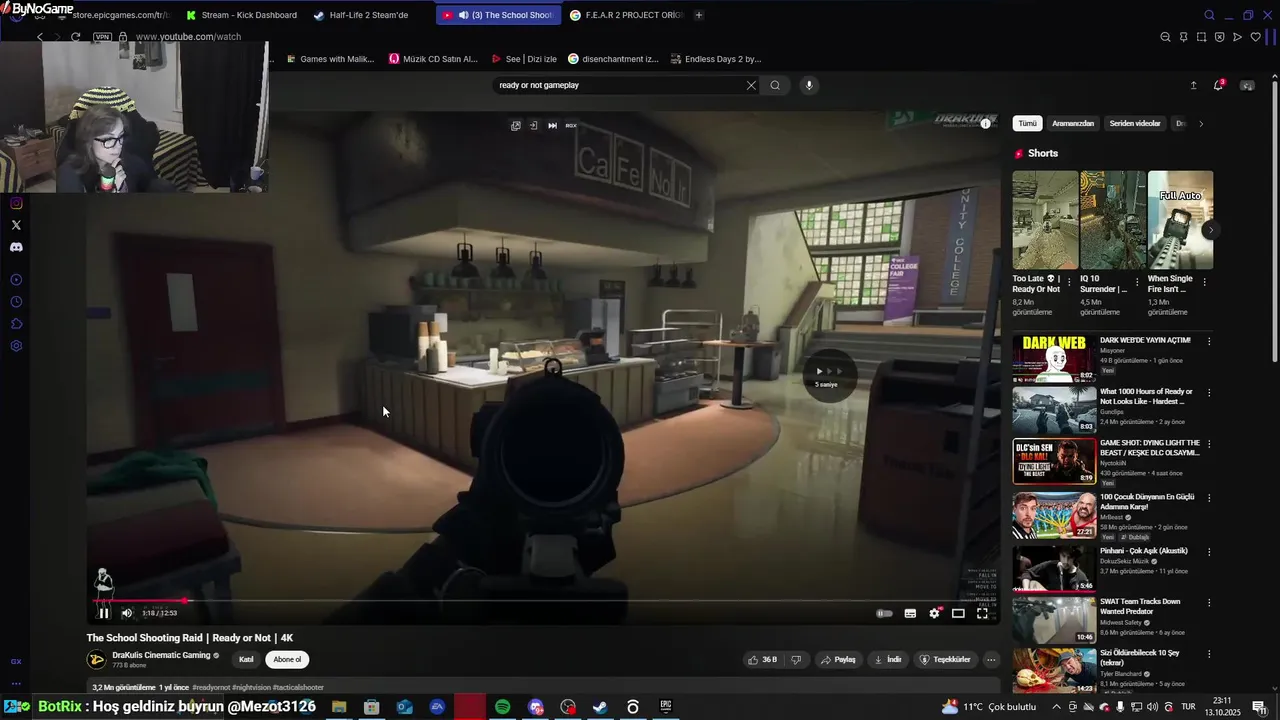Open options for Too Late short
This screenshot has height=720, width=1280.
[x=1069, y=282]
